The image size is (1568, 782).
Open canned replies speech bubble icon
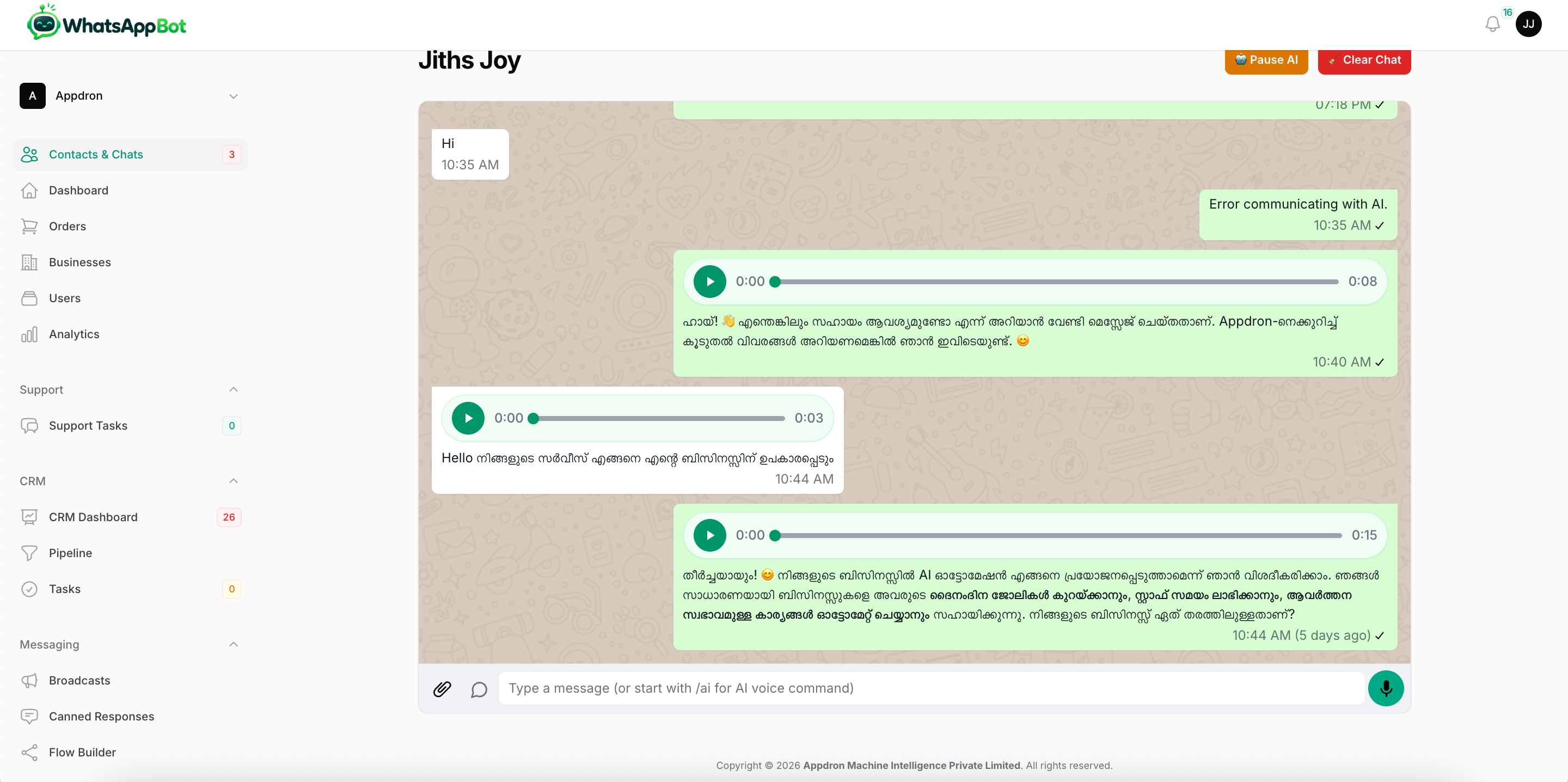tap(479, 689)
